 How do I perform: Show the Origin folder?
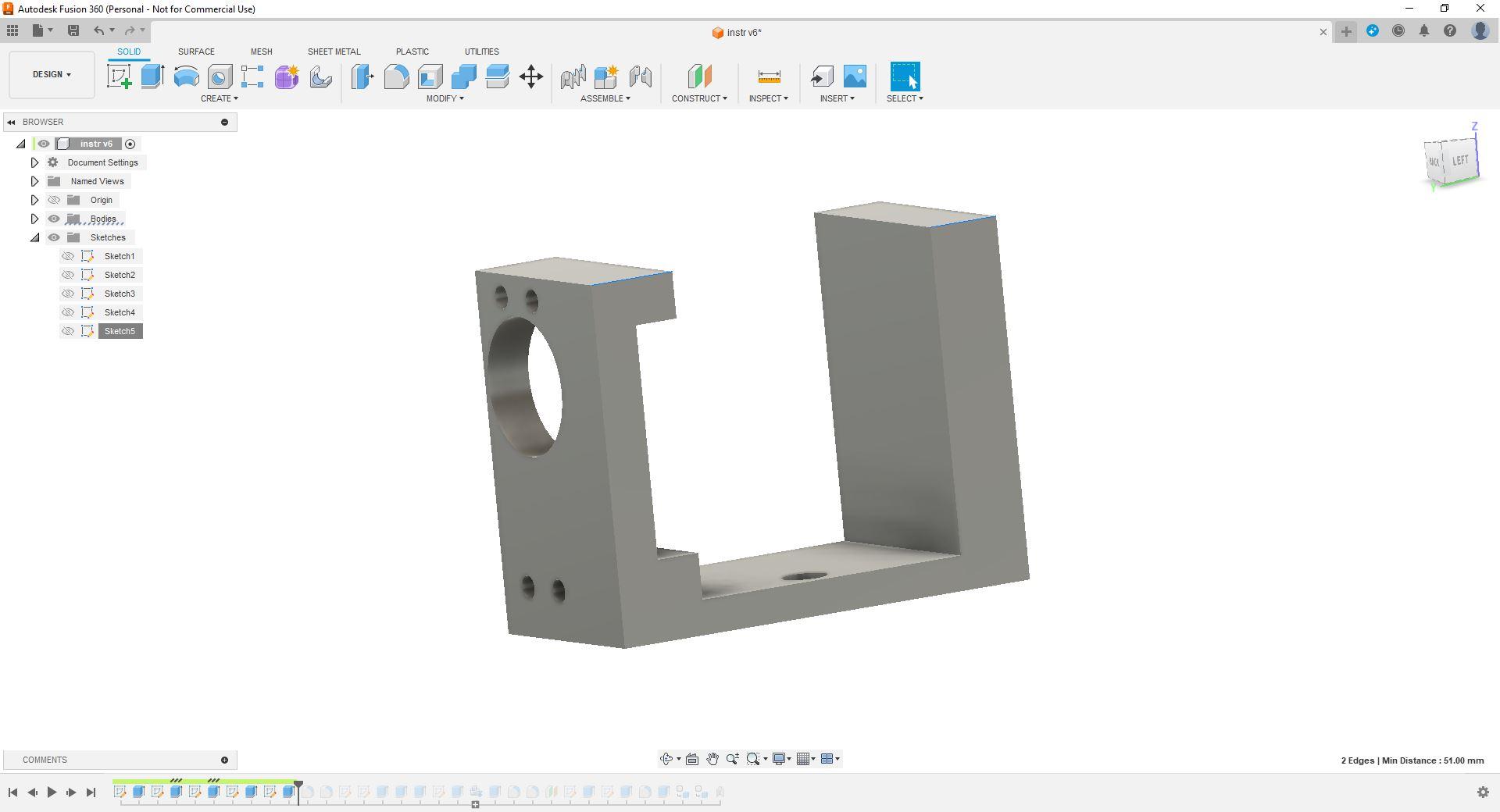click(x=54, y=200)
